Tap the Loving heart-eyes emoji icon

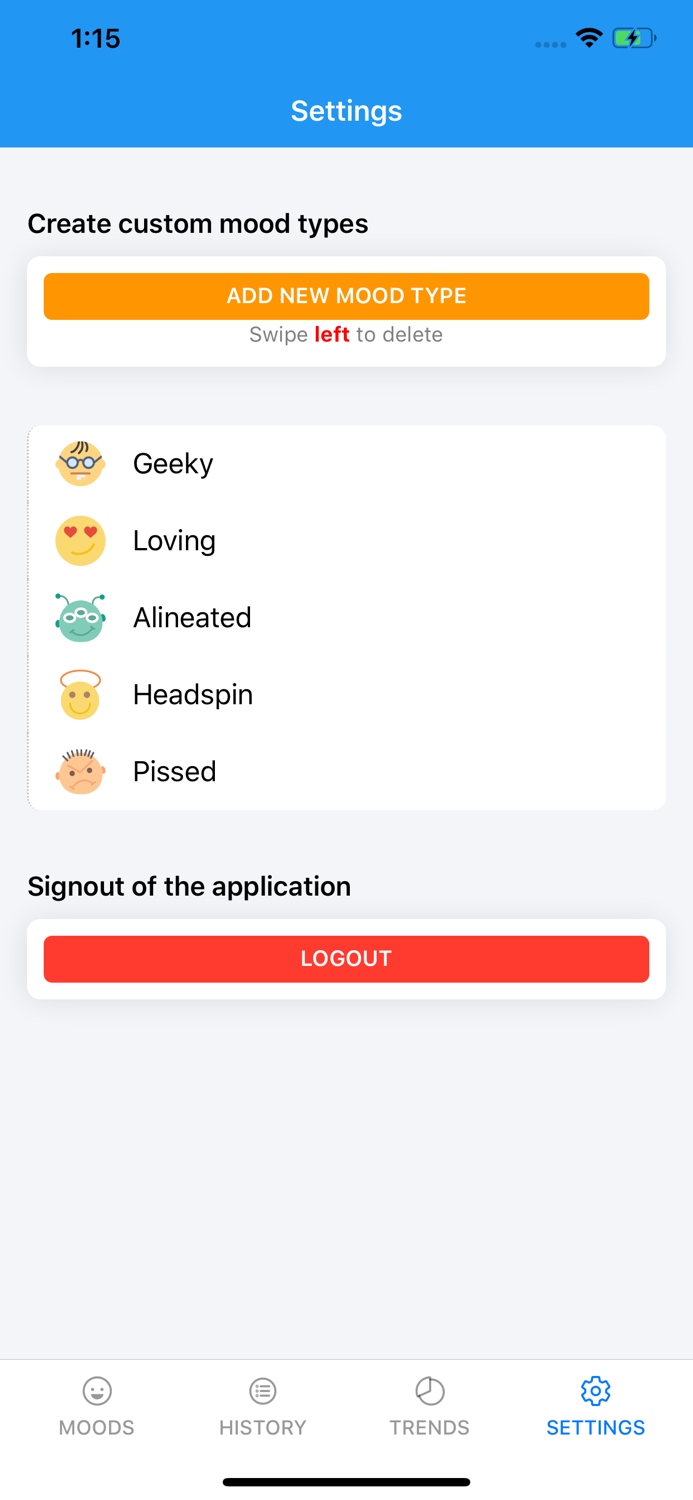click(80, 540)
